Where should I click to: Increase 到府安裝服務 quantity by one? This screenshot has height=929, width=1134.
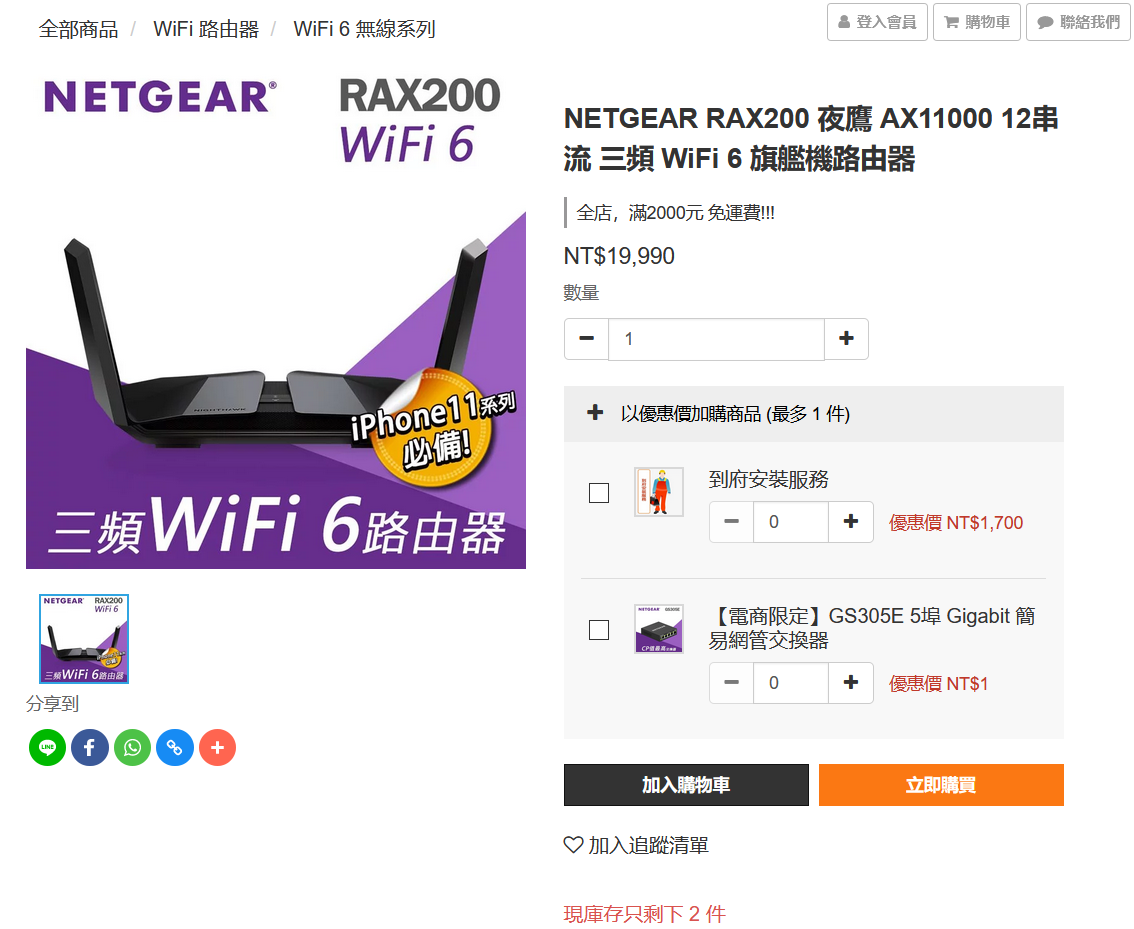[x=850, y=522]
